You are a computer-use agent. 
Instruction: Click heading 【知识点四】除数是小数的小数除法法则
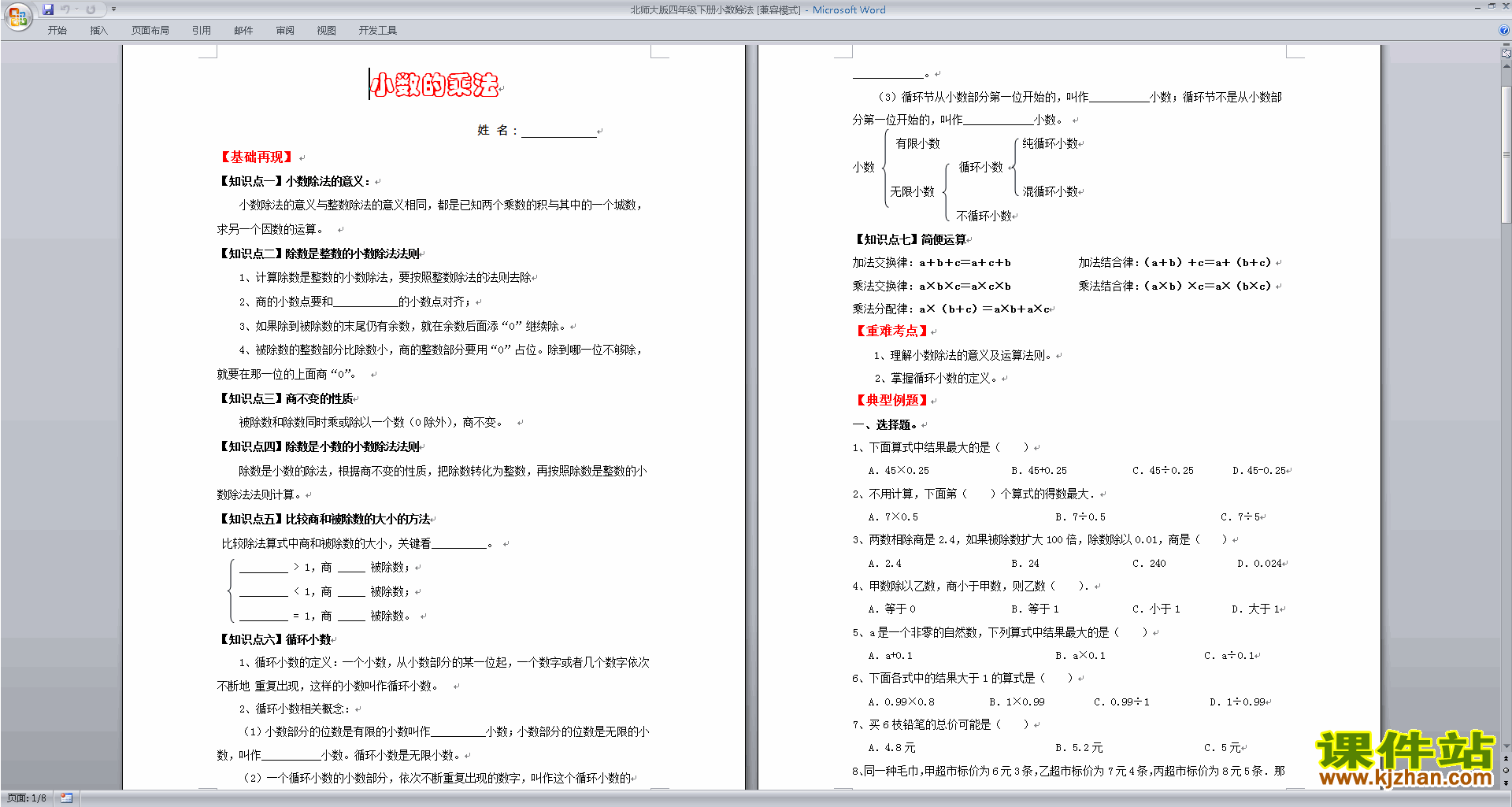coord(319,446)
